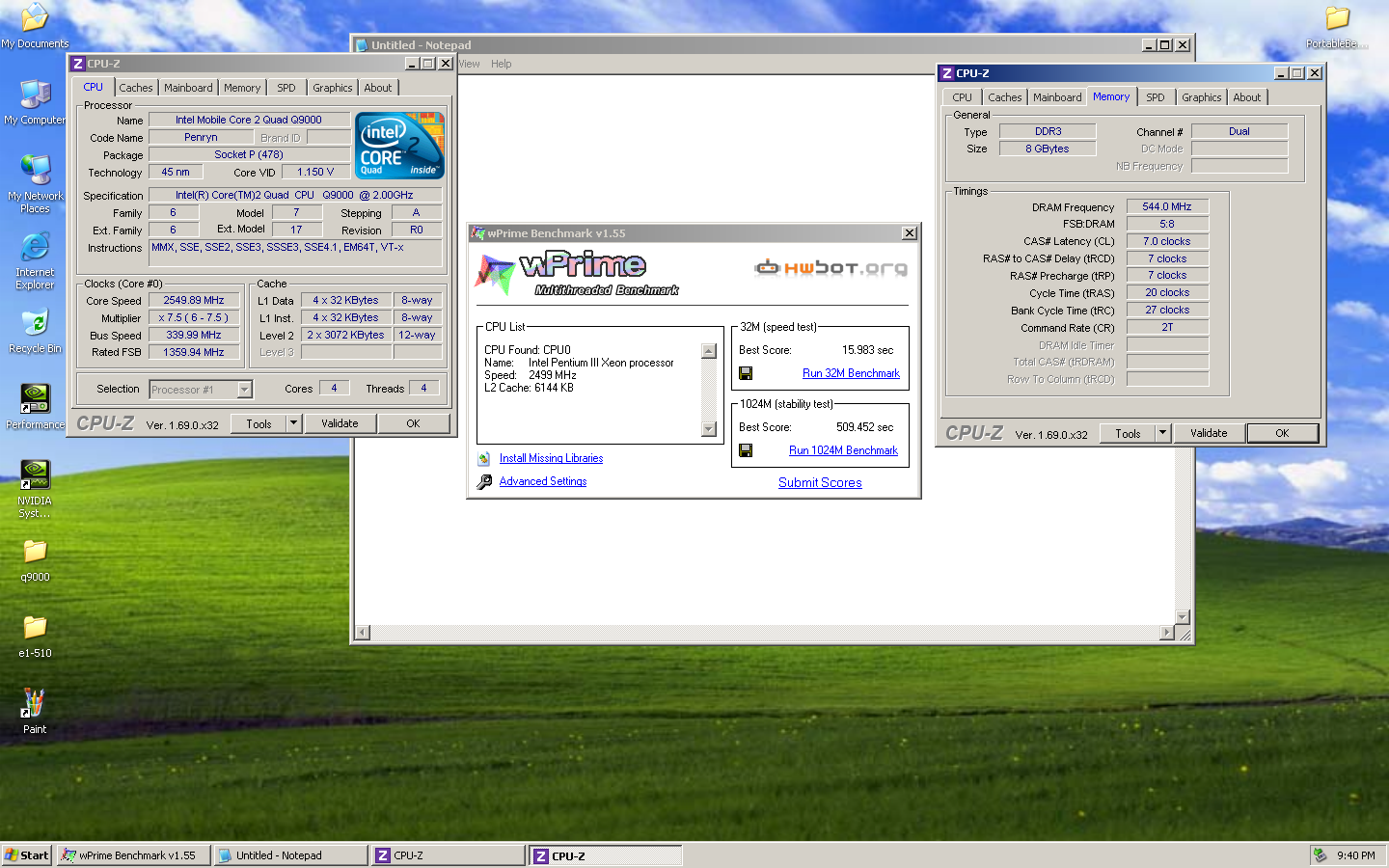Click Tools button in left CPU-Z
The width and height of the screenshot is (1389, 868).
point(259,423)
